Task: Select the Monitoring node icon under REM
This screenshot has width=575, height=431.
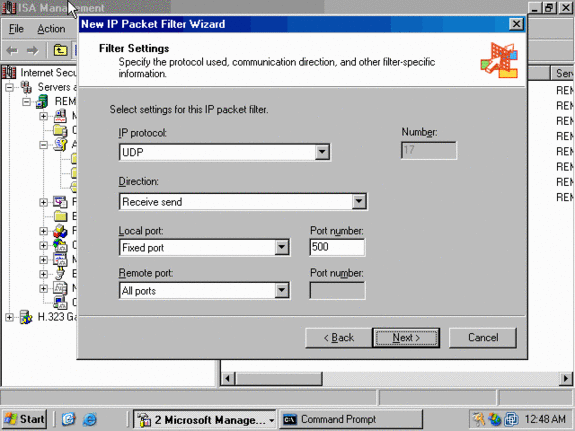Action: tap(60, 116)
